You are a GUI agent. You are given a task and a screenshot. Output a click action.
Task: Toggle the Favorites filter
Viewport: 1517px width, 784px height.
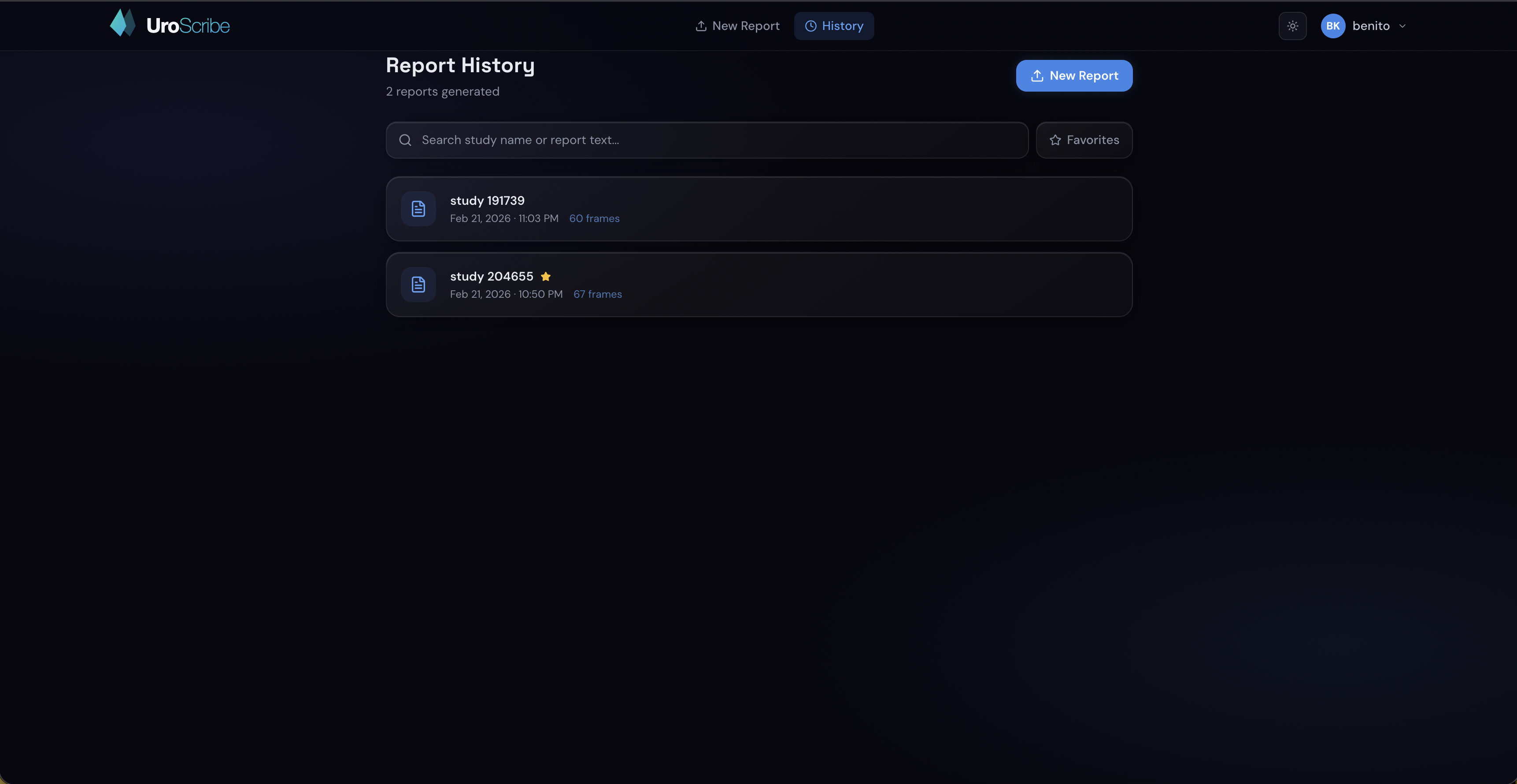1084,140
